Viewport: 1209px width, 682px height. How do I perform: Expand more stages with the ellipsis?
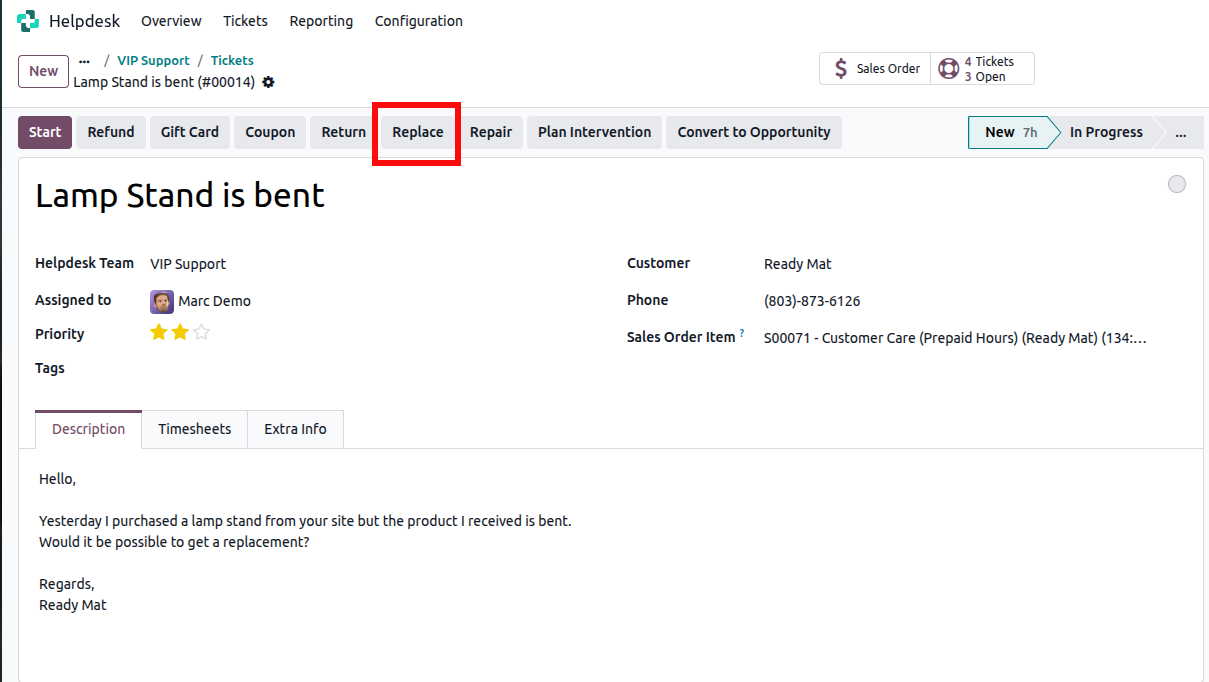pyautogui.click(x=1181, y=132)
